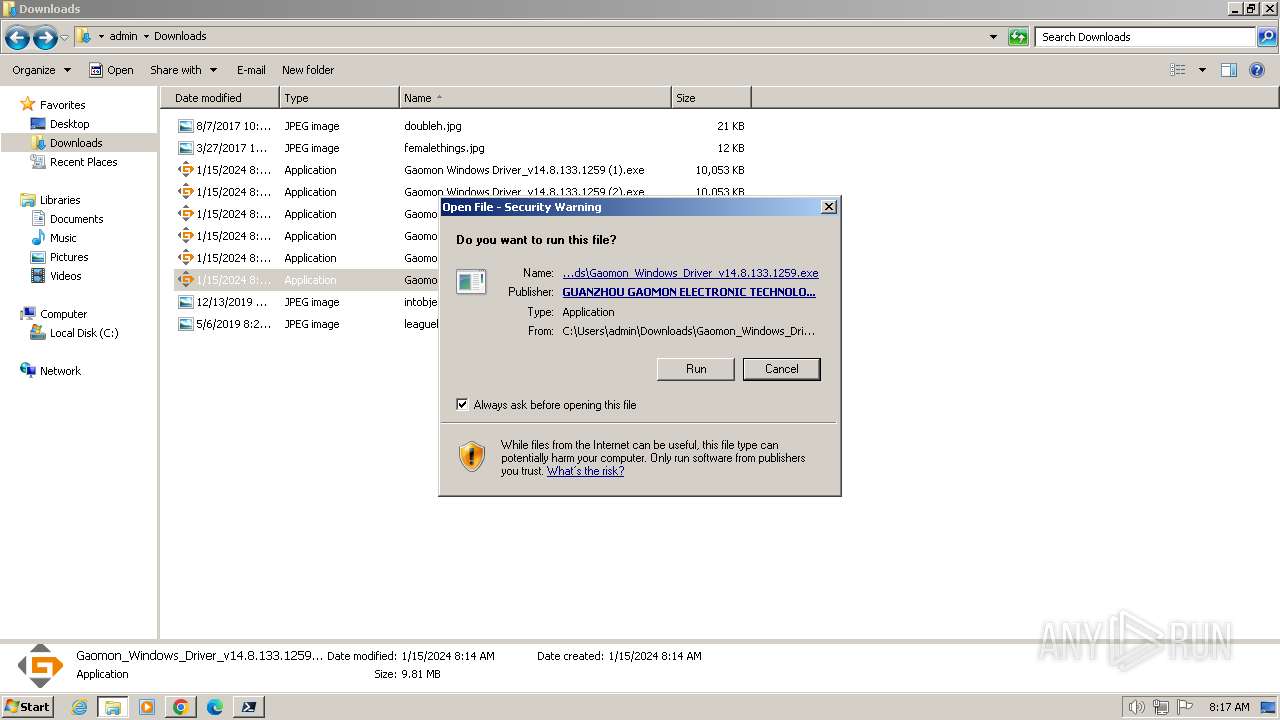Cancel the Open File security warning

point(782,369)
